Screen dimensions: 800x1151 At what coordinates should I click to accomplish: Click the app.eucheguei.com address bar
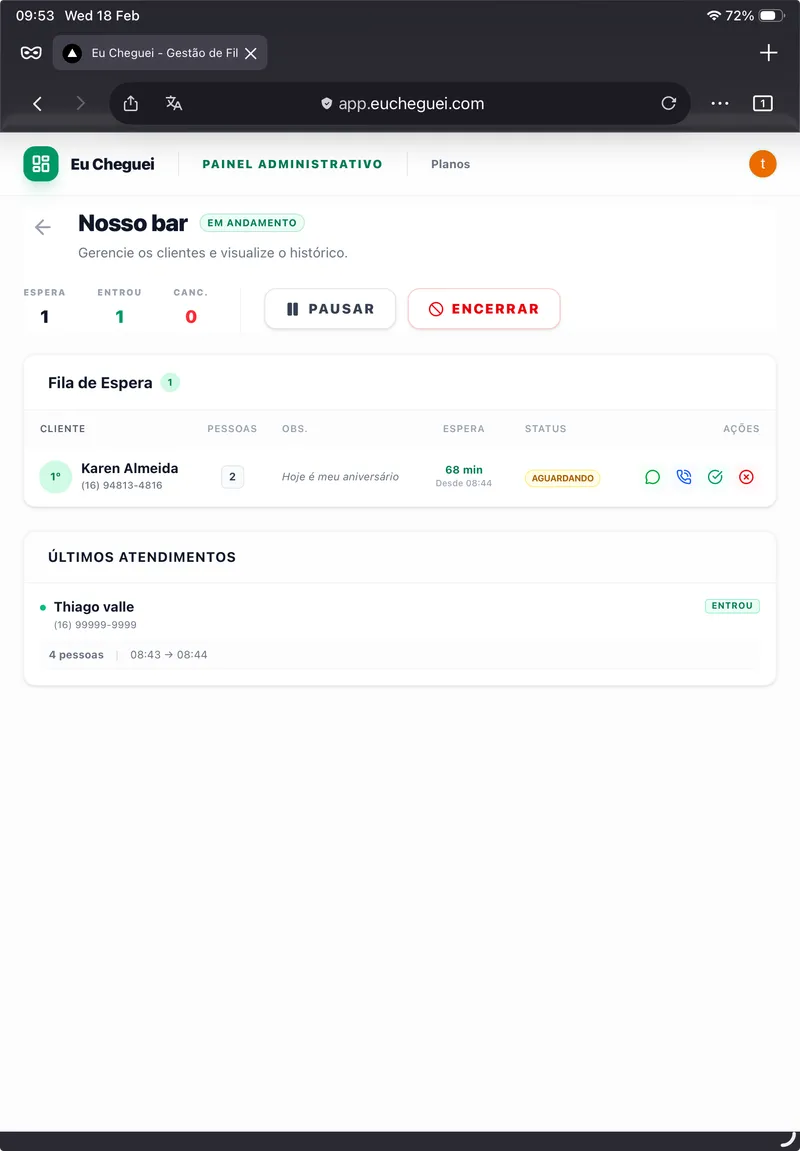412,103
